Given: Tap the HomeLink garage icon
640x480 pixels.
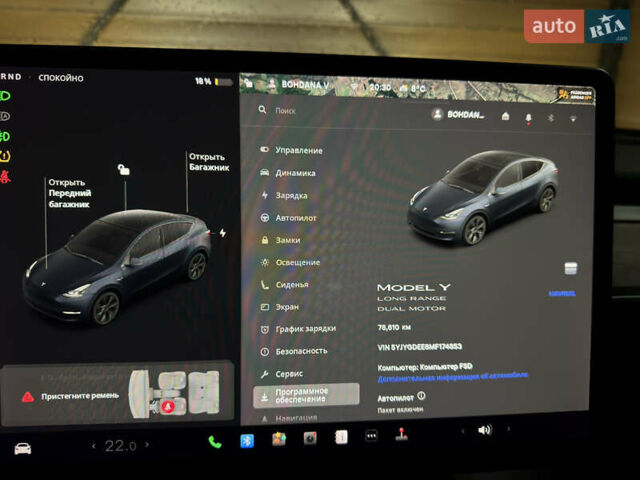Looking at the screenshot, I should click(505, 116).
